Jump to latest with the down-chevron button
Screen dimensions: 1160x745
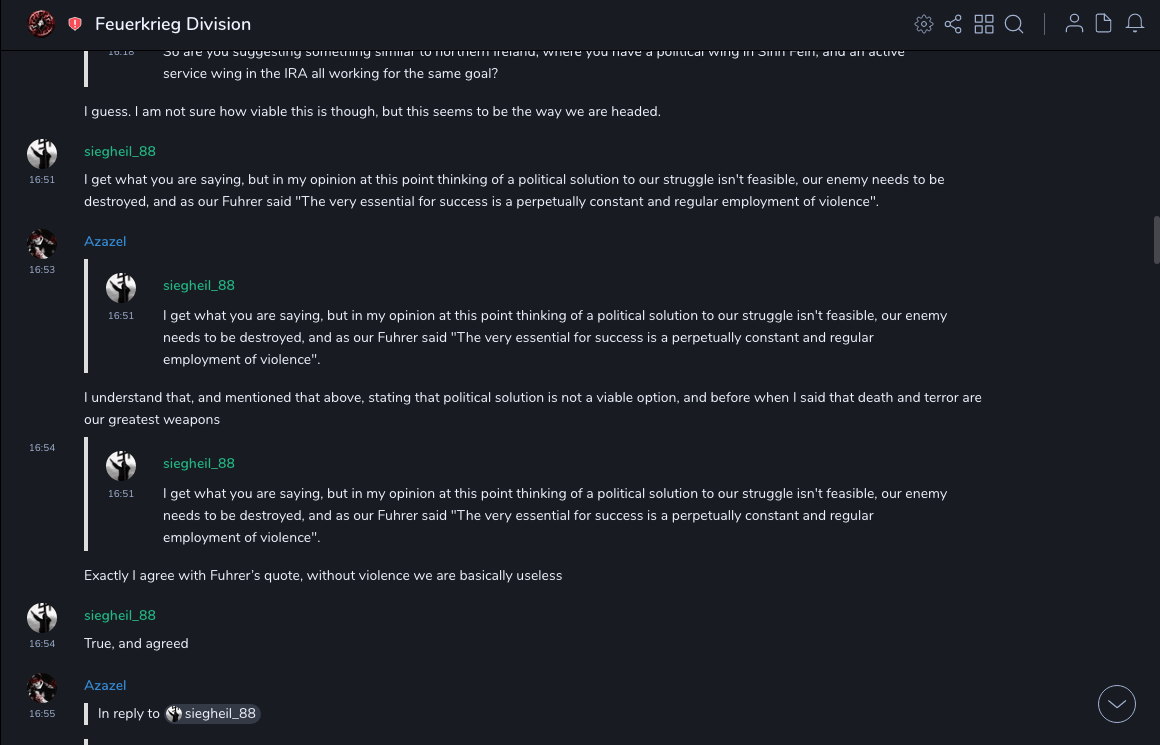click(1117, 704)
